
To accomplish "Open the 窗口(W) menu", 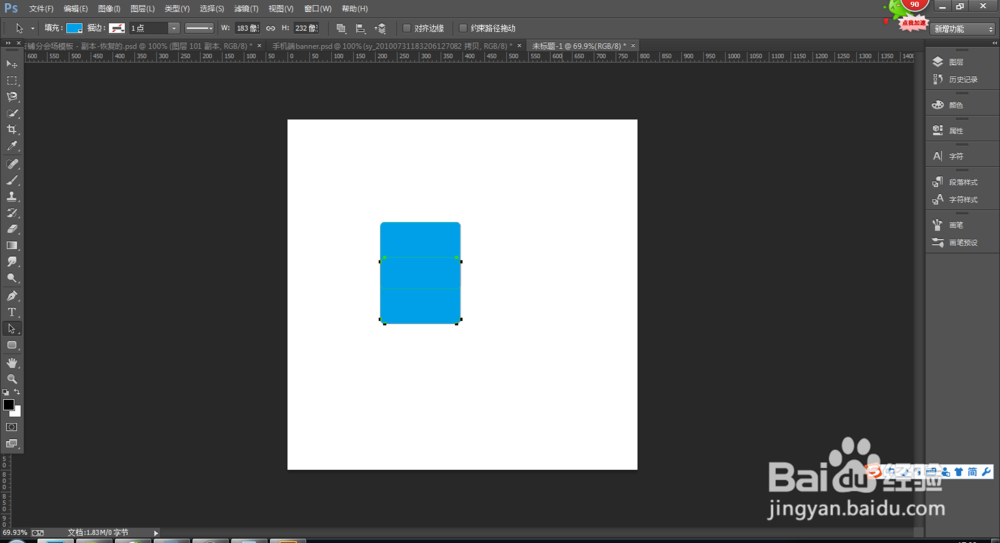I will pyautogui.click(x=318, y=9).
